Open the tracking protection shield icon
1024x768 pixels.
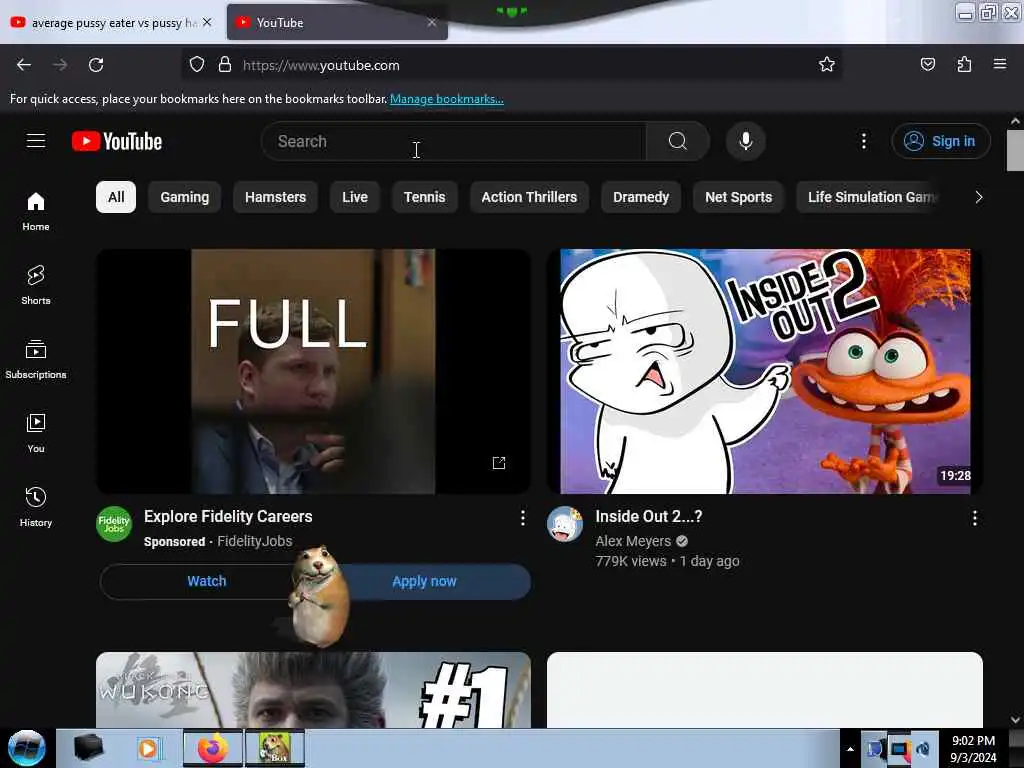point(197,65)
